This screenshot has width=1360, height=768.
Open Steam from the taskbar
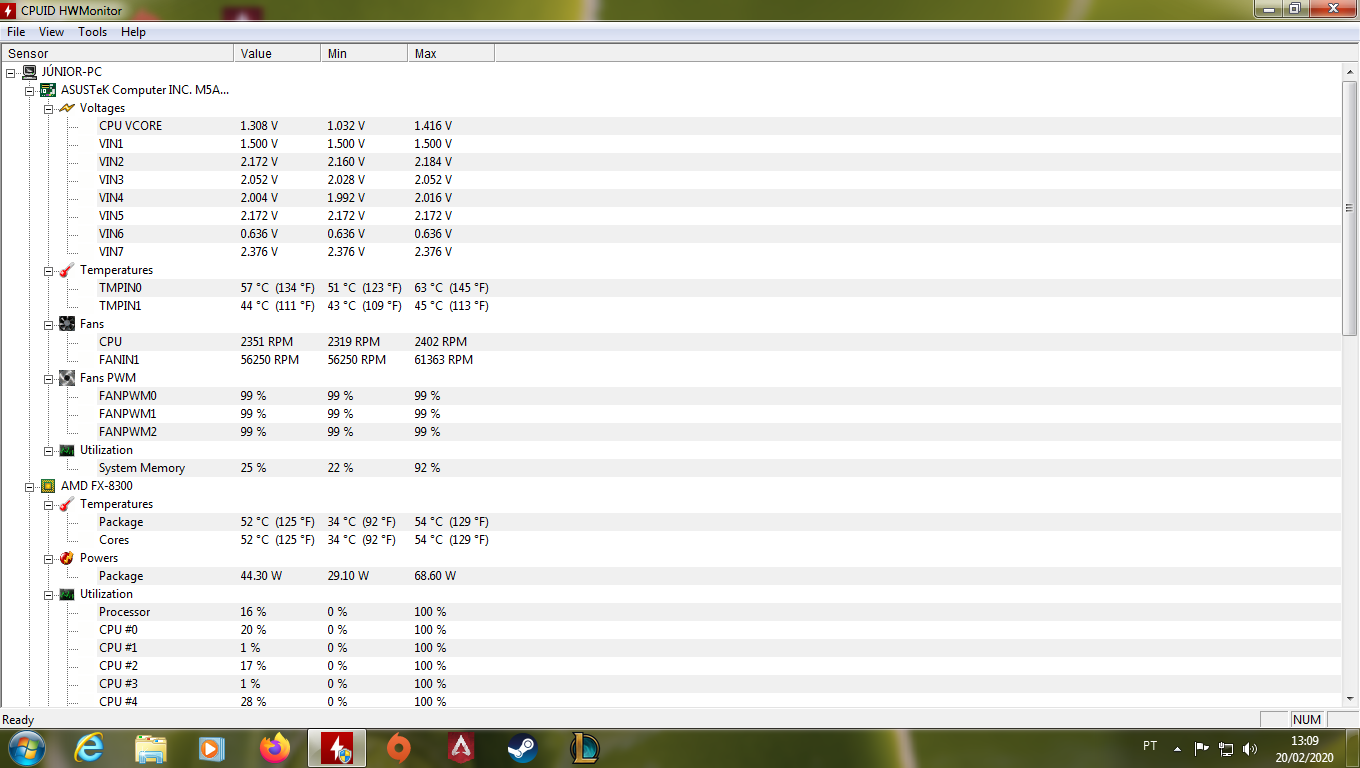[522, 748]
